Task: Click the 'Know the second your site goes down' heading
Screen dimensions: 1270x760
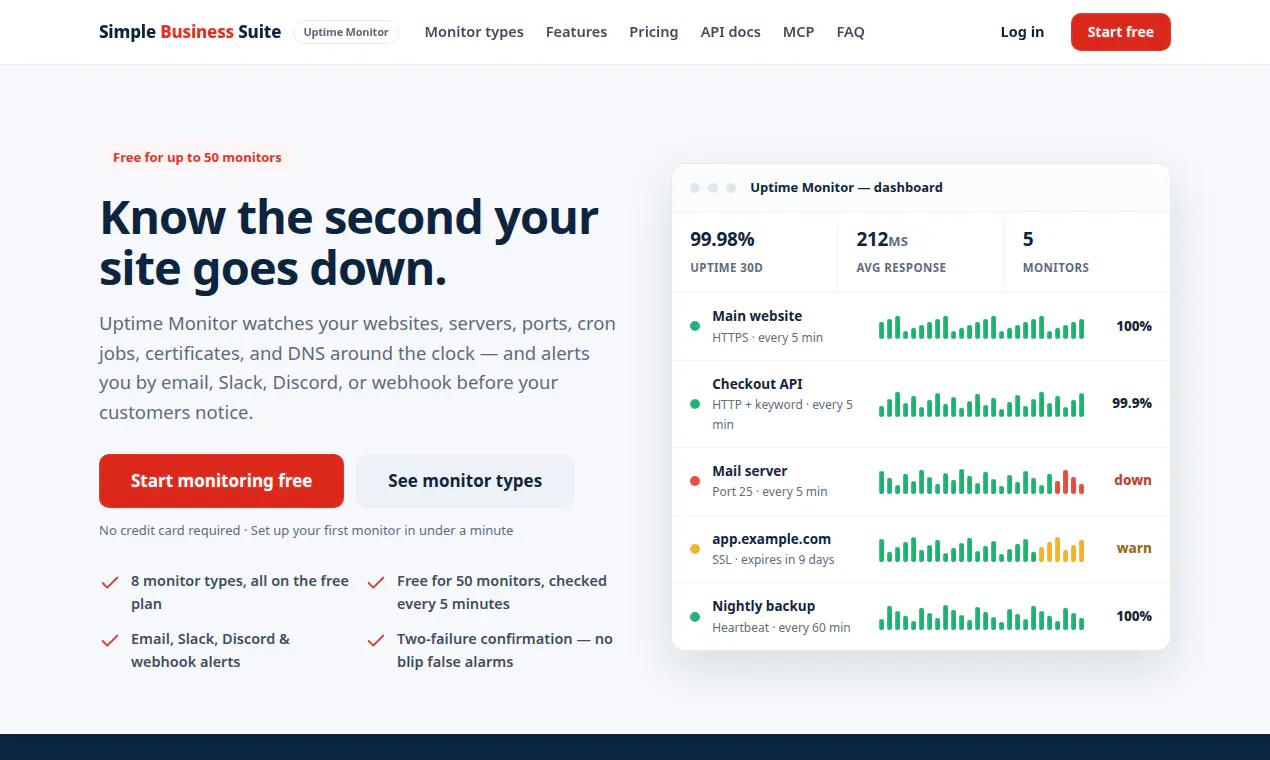Action: [x=349, y=243]
